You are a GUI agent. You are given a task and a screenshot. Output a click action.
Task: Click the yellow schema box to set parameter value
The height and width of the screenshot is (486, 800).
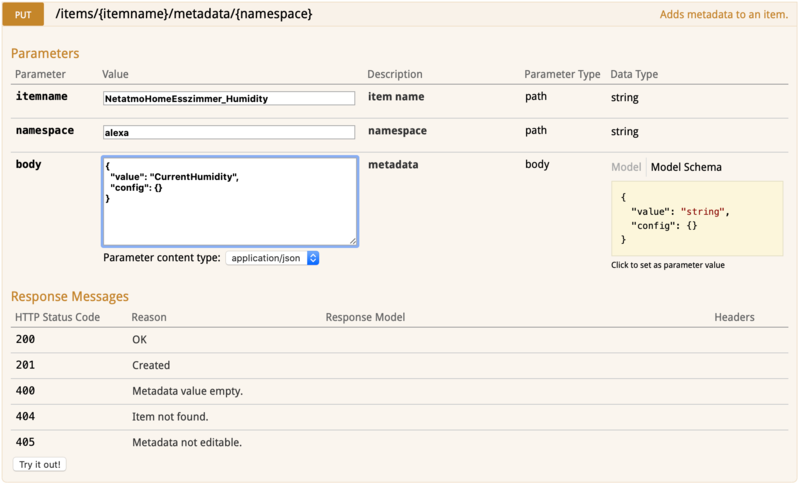pyautogui.click(x=697, y=218)
